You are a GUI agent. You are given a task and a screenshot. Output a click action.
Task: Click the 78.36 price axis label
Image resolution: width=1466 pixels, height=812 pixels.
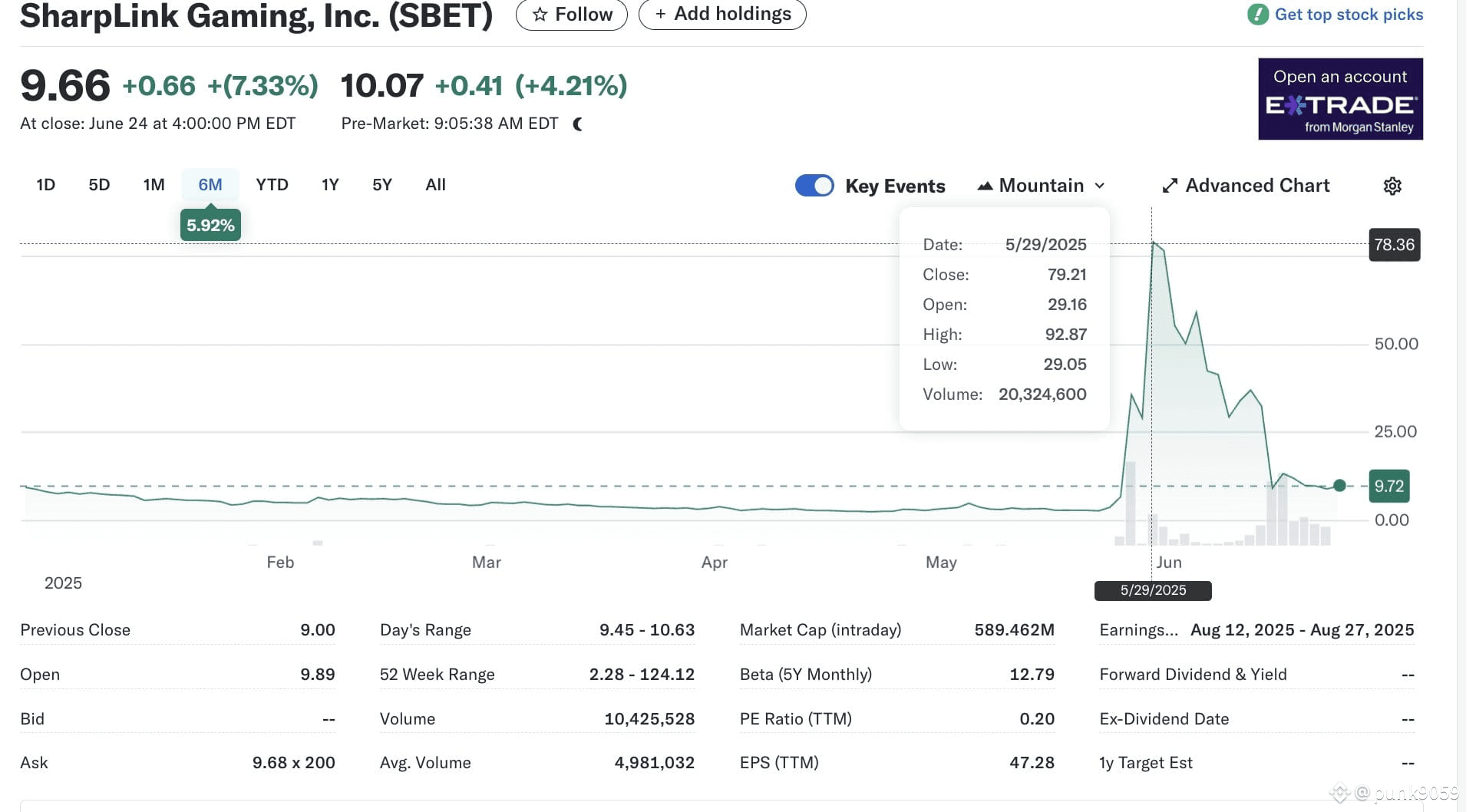[x=1395, y=245]
